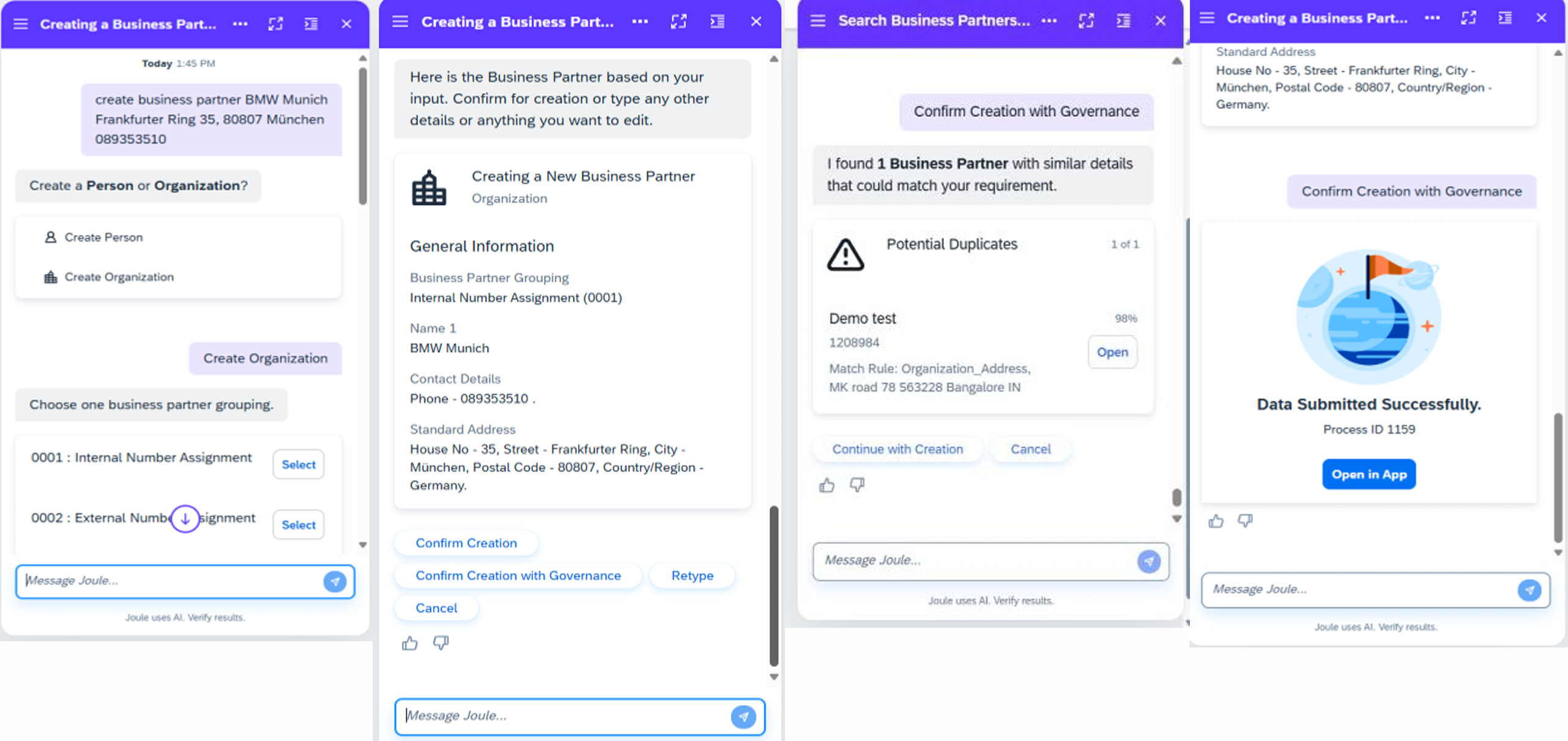Click the send icon in third panel's message box

coord(1148,561)
